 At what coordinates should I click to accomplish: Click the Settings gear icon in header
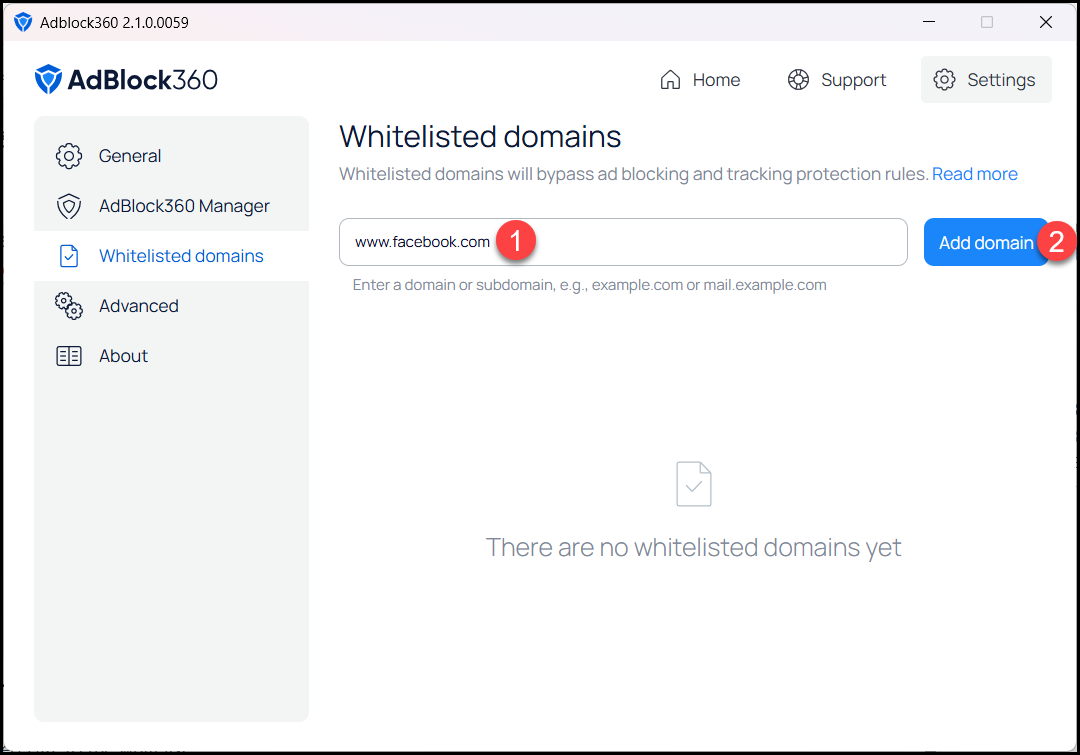(x=944, y=80)
